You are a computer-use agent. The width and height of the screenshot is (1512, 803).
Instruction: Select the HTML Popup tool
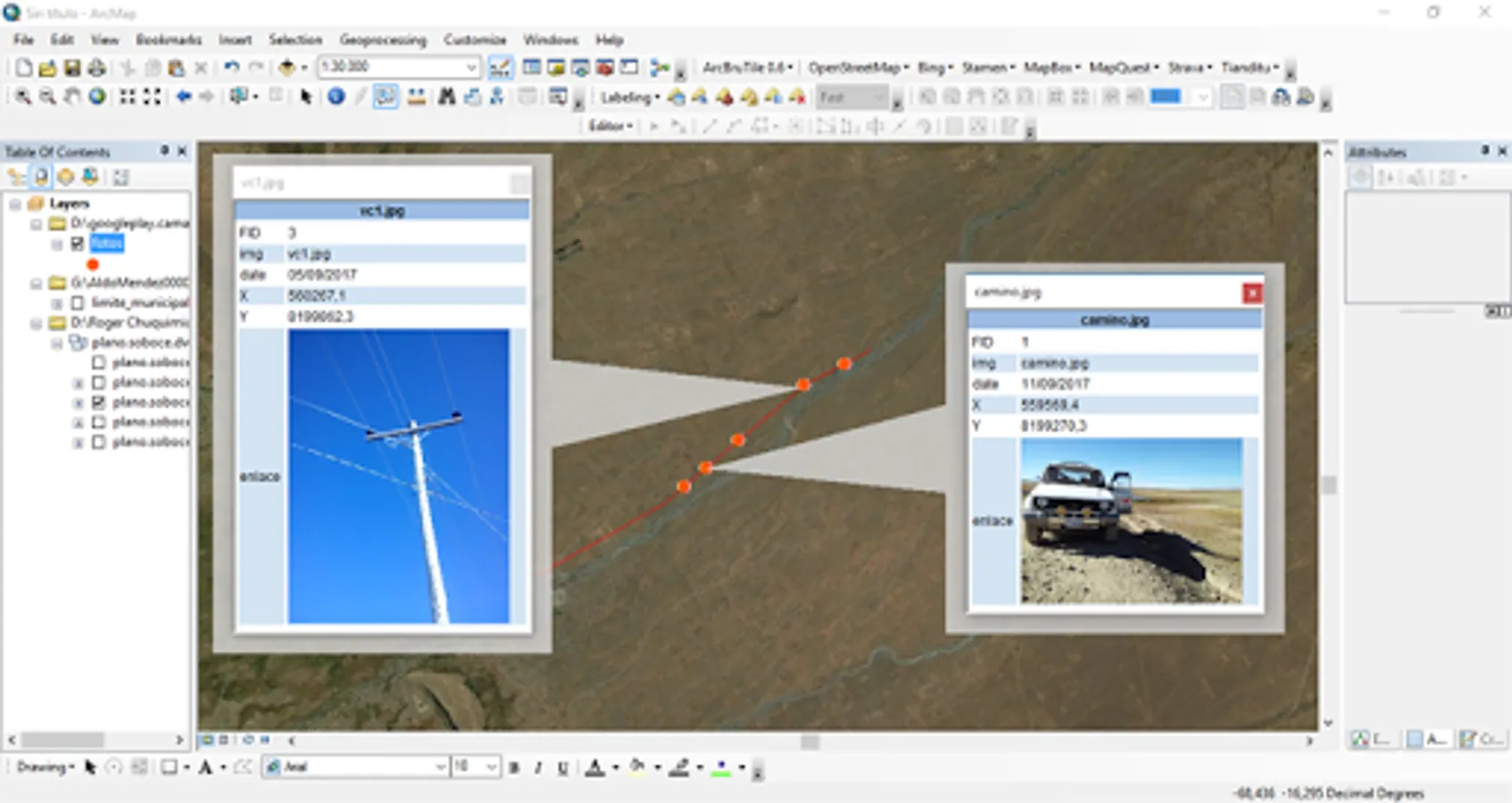386,96
